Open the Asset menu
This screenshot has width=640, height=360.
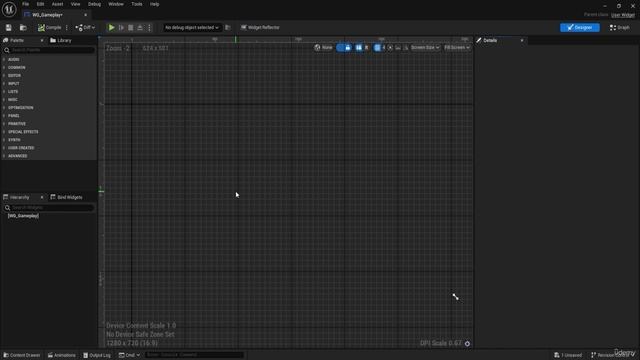click(57, 4)
